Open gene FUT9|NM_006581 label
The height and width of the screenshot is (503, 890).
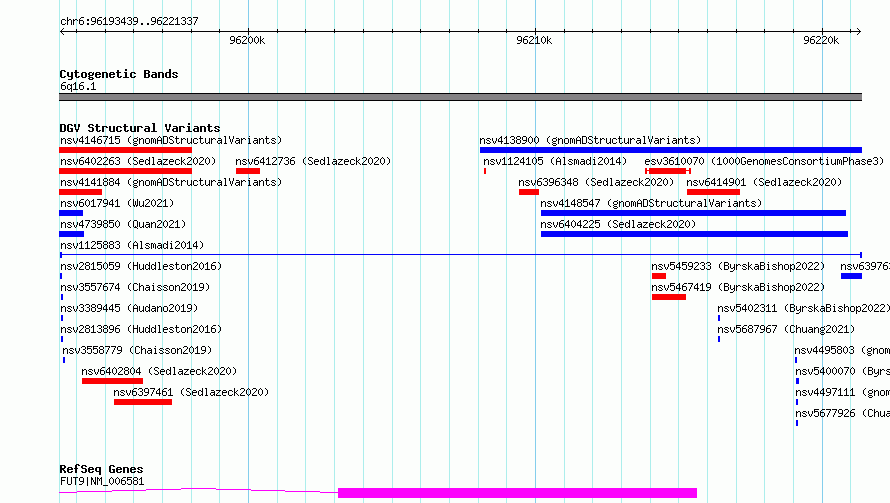[102, 481]
